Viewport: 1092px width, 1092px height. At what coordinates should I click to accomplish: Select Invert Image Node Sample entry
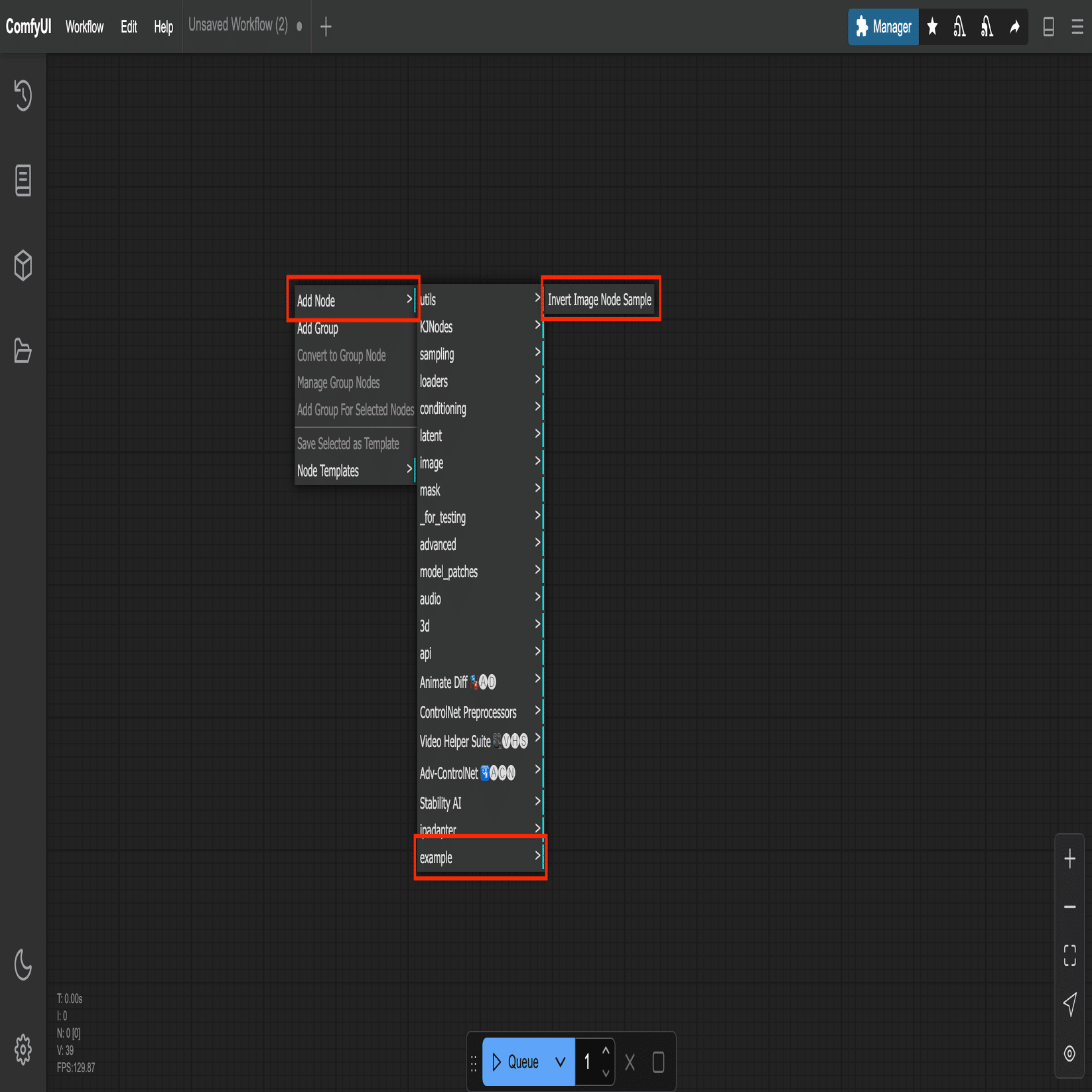coord(600,300)
